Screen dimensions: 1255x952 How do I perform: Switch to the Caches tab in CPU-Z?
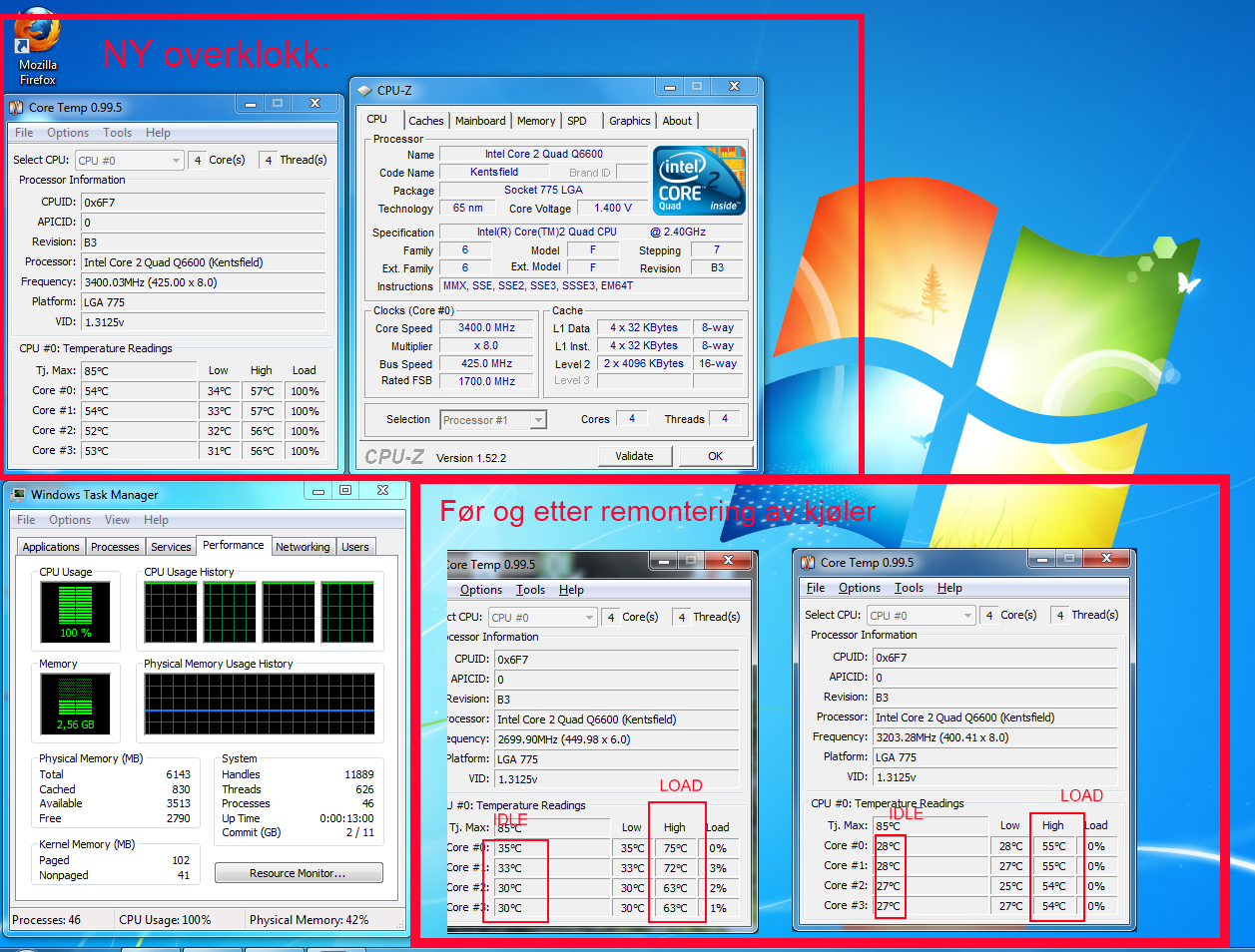pos(426,121)
